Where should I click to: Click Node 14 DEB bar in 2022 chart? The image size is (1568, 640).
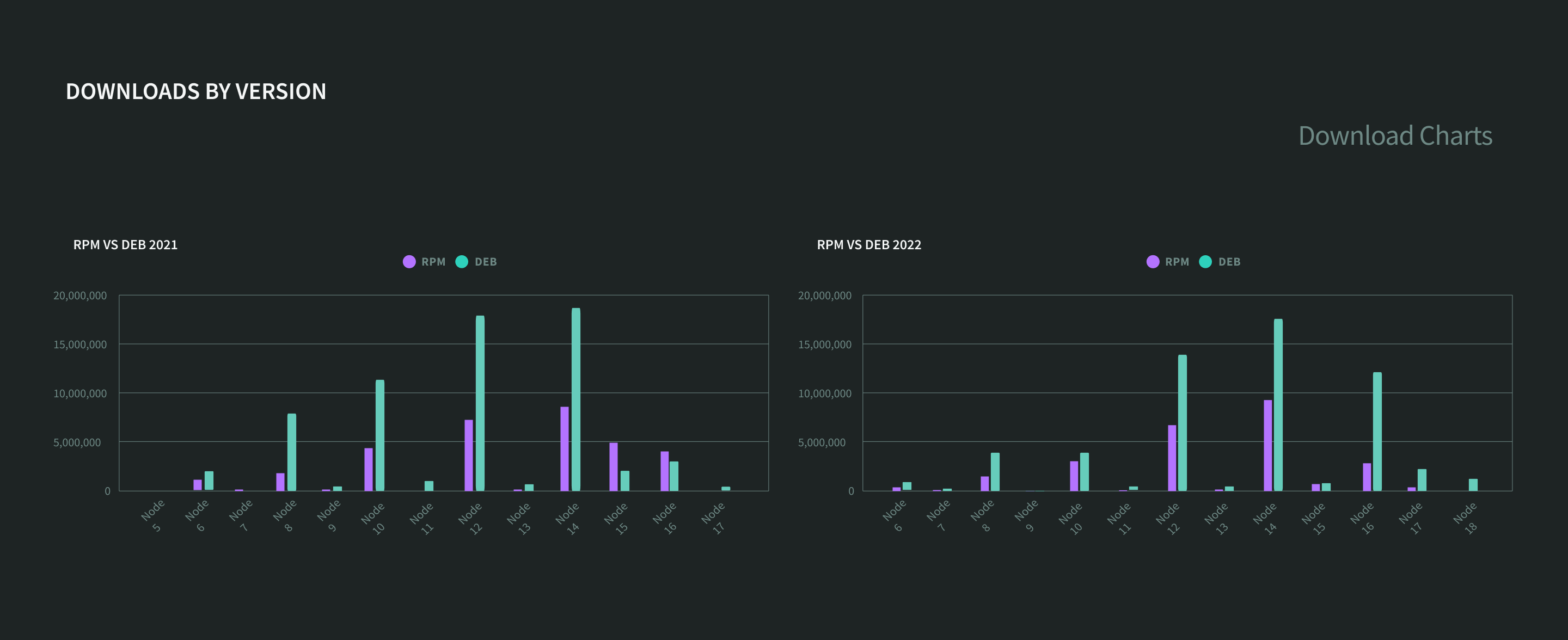[x=1278, y=404]
